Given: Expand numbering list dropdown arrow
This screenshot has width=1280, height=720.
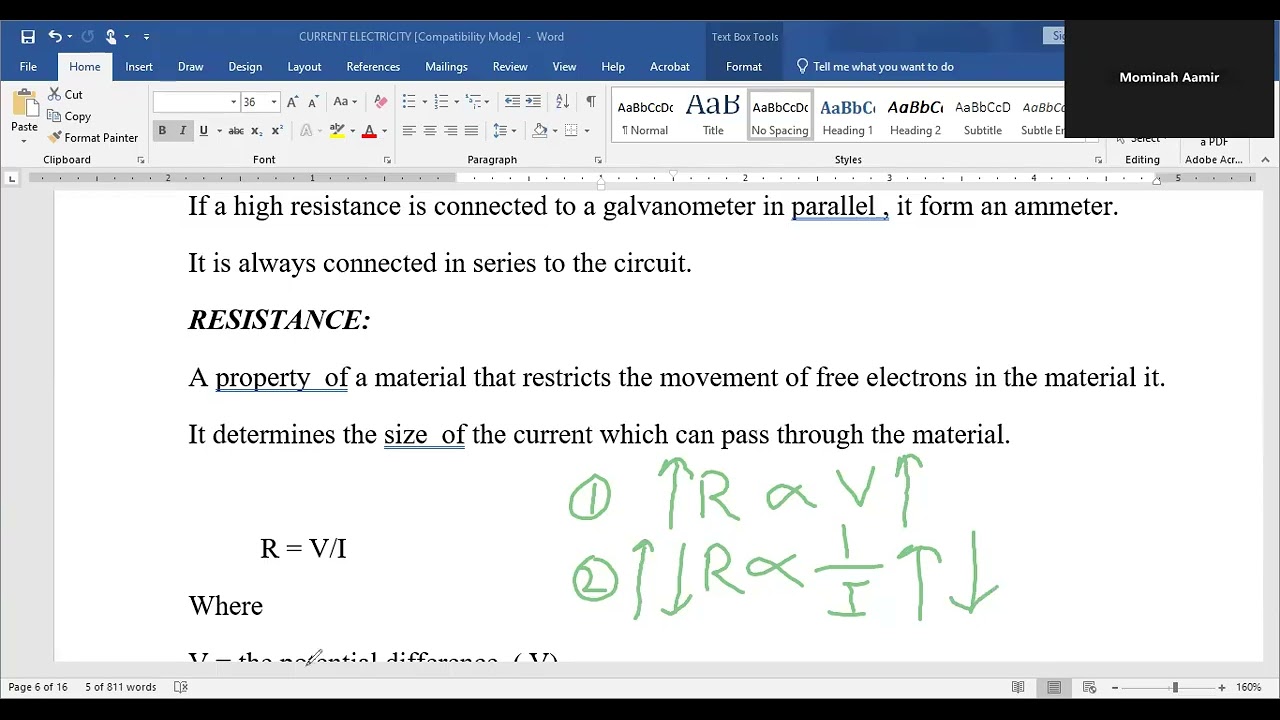Looking at the screenshot, I should [x=457, y=102].
